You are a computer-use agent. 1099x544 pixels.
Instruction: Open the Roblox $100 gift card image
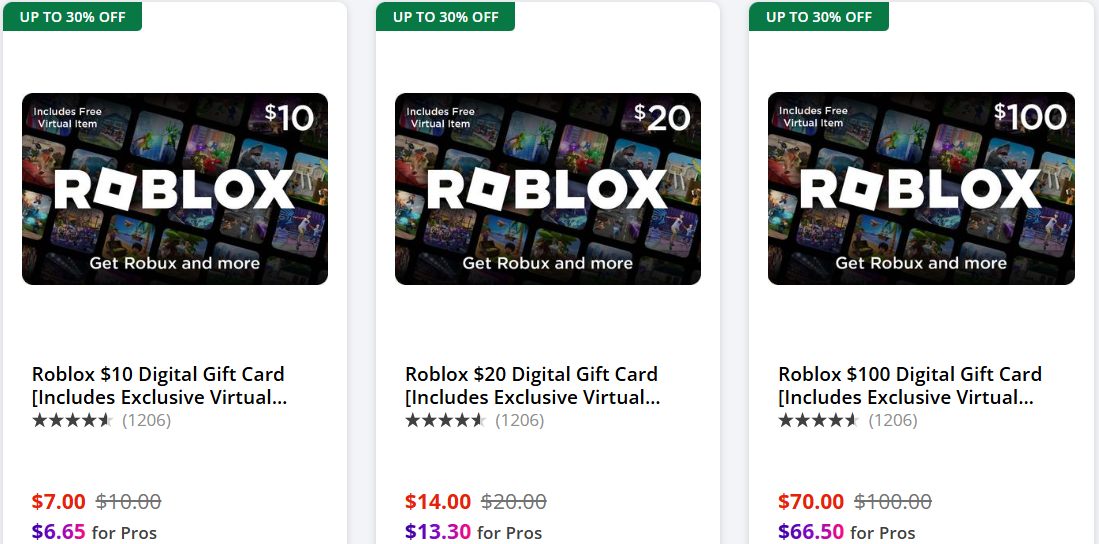(x=922, y=189)
